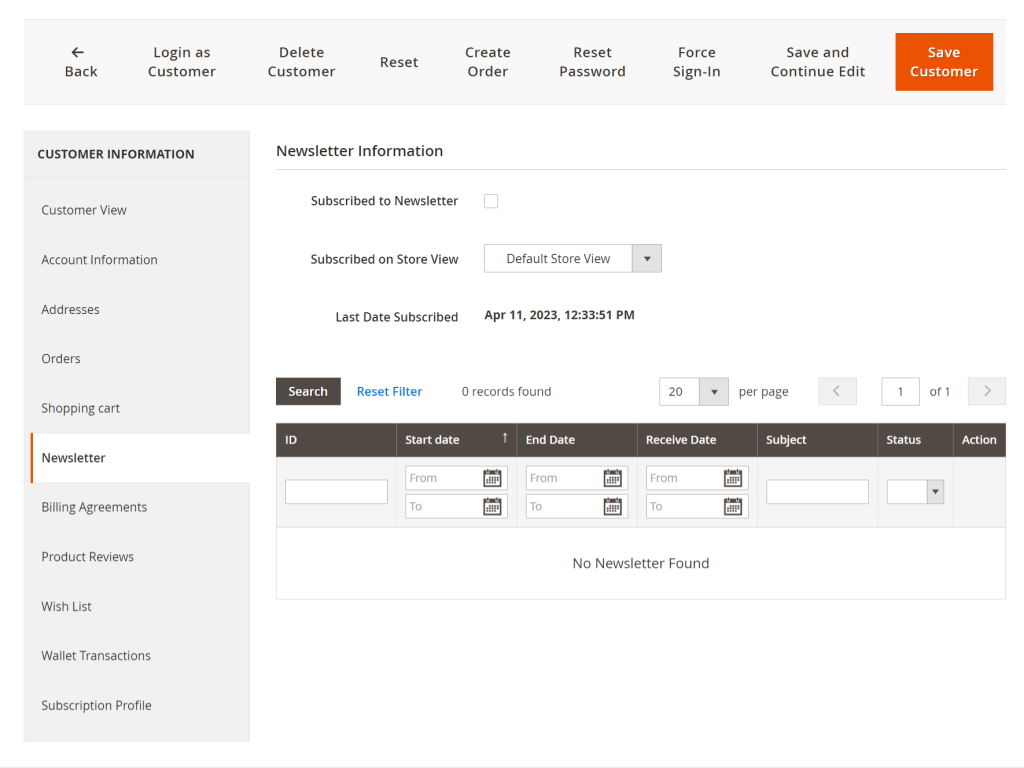Open calendar for Start date To field

click(x=492, y=506)
